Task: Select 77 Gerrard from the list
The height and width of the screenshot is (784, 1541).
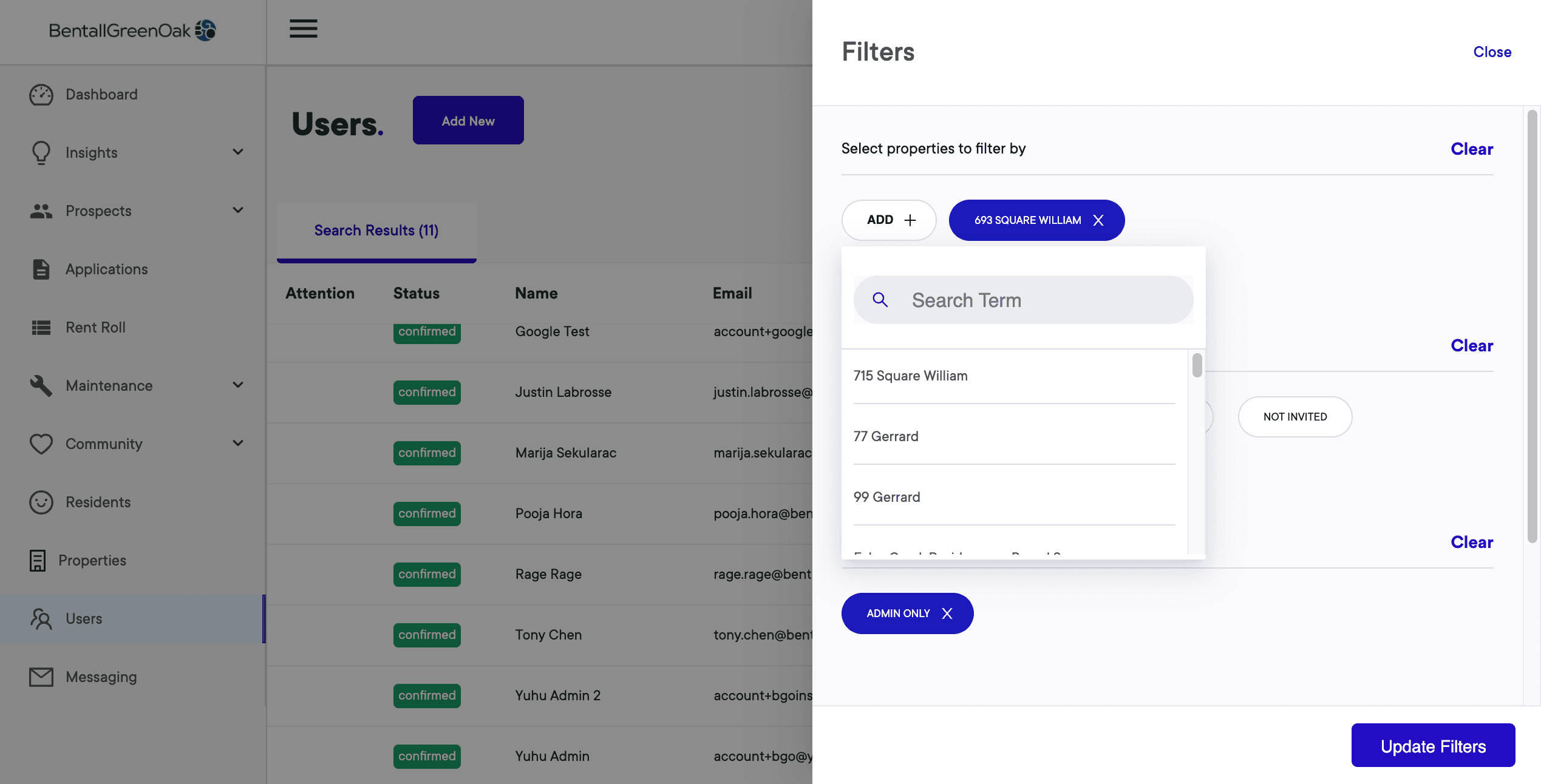Action: coord(1014,437)
